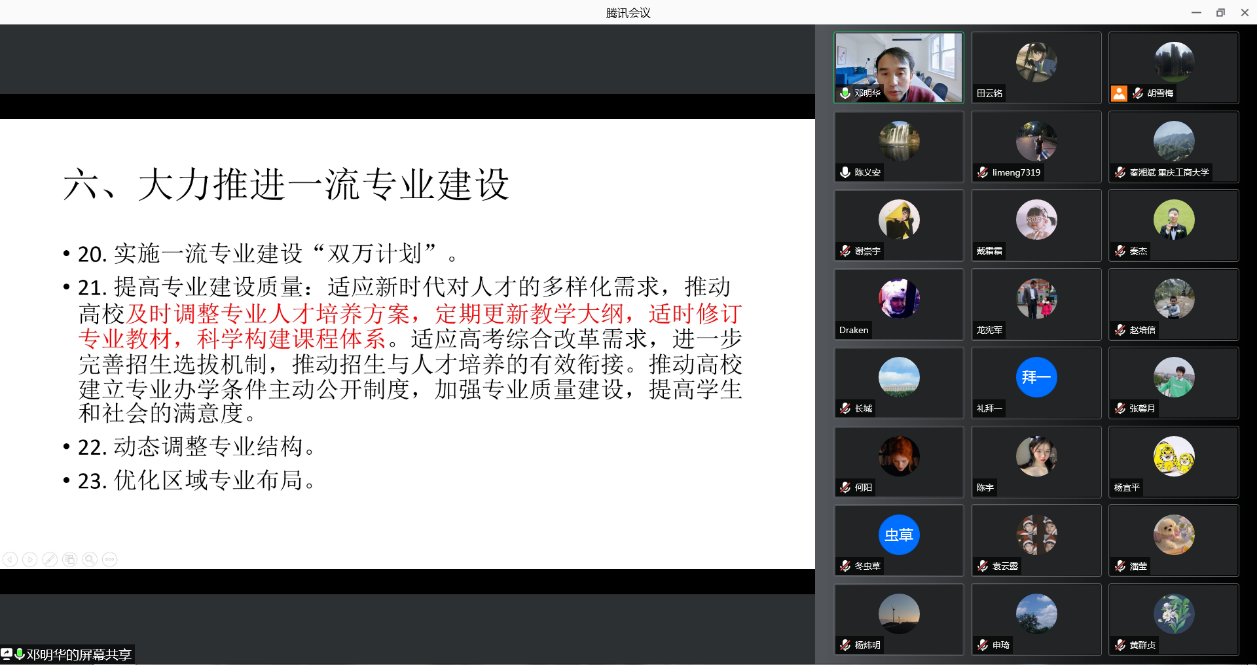Click the blue 拜一 avatar circle
Image resolution: width=1257 pixels, height=665 pixels.
(1036, 377)
